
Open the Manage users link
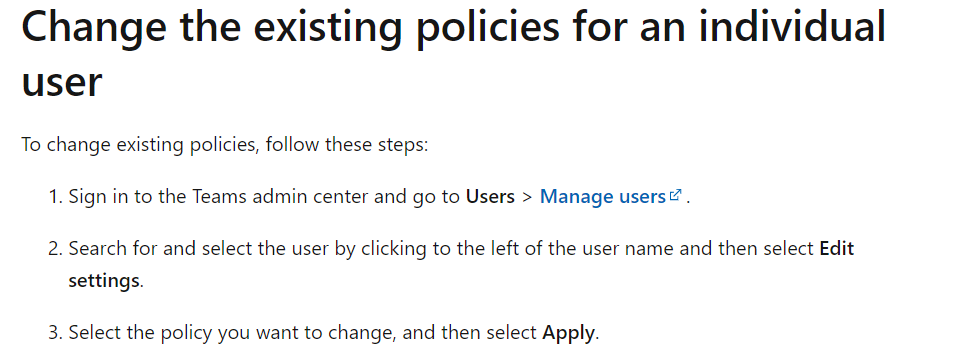(602, 196)
